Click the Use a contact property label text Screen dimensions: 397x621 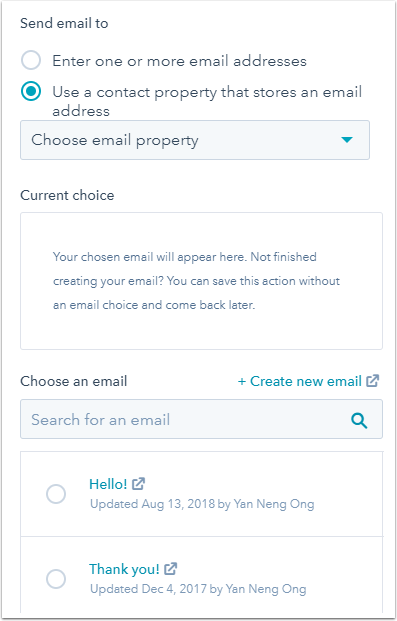coord(207,101)
